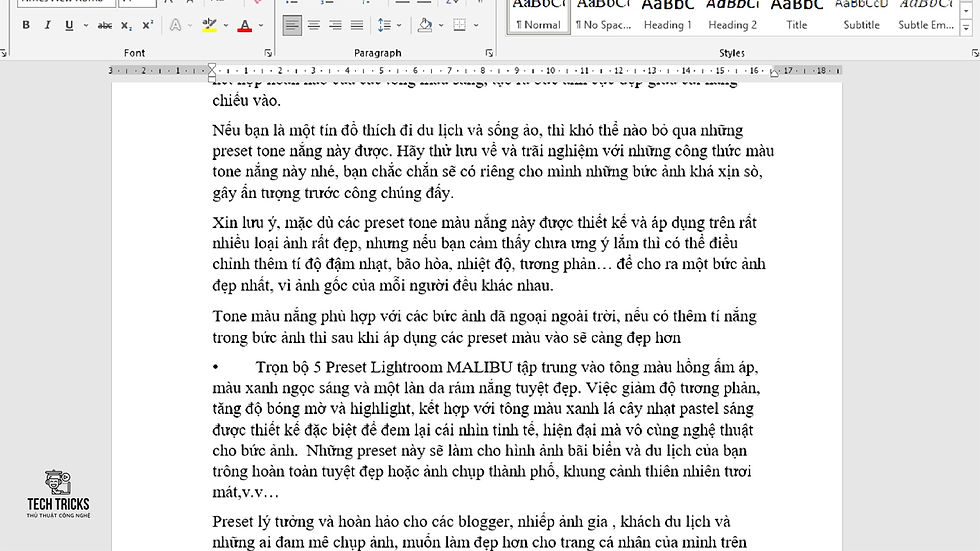Apply red font color
Screen dimensions: 980x551
[x=245, y=25]
